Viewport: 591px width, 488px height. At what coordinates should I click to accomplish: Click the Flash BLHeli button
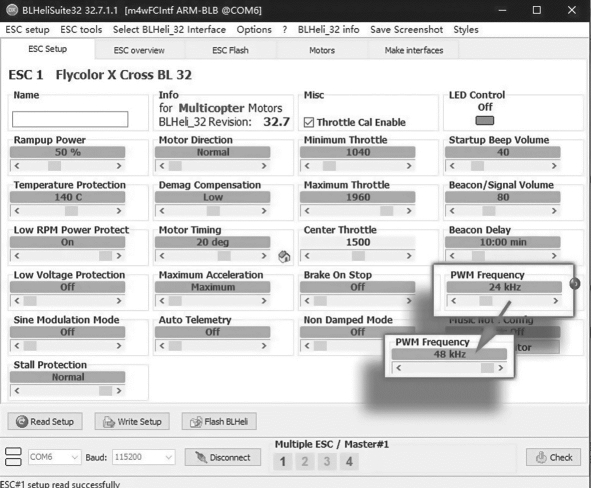219,421
